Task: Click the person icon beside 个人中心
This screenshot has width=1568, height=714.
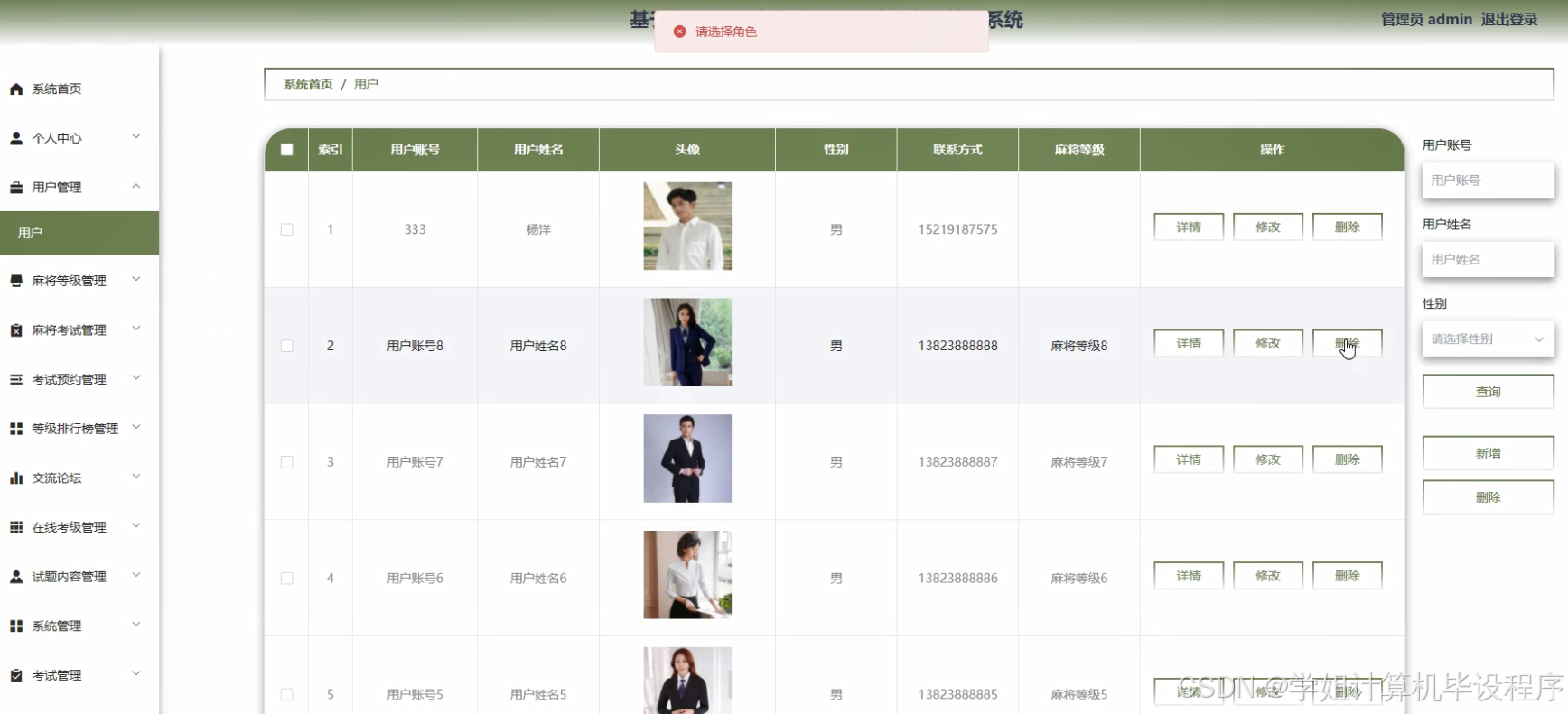Action: [16, 138]
